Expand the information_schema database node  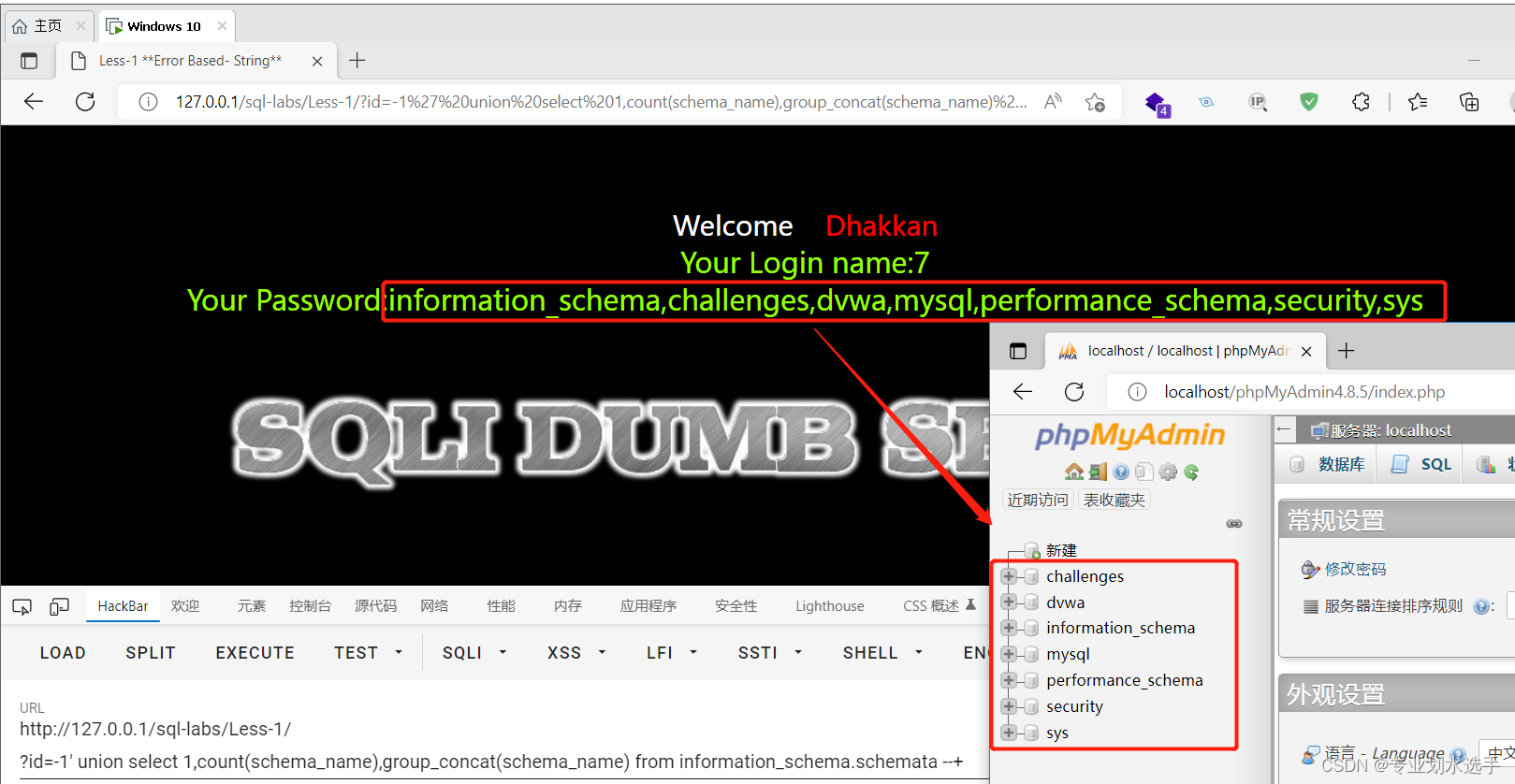click(1009, 628)
